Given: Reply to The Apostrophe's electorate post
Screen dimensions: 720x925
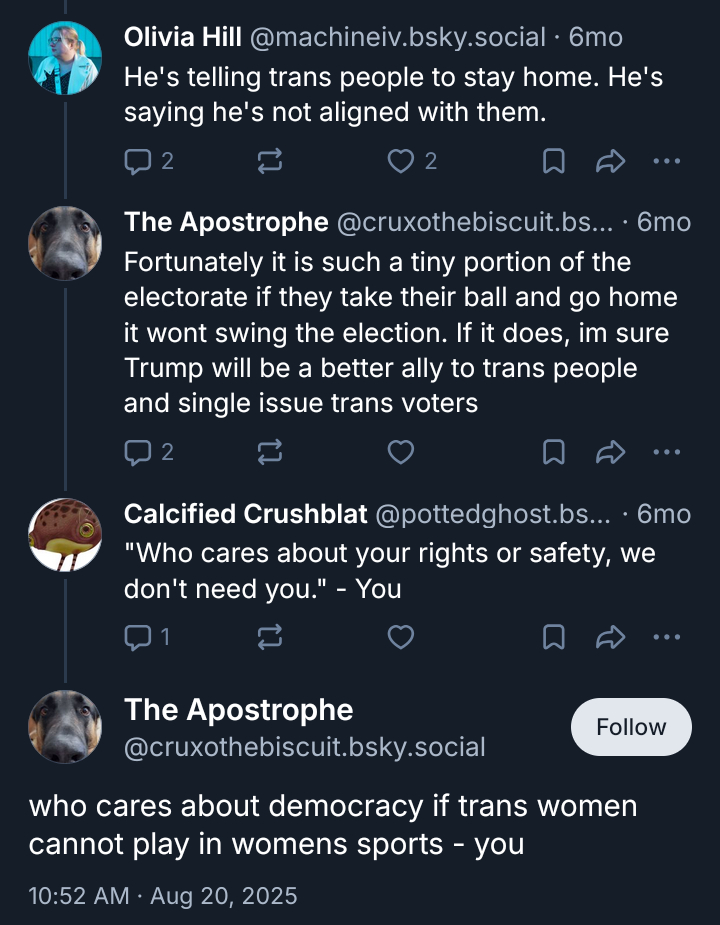Looking at the screenshot, I should 137,453.
